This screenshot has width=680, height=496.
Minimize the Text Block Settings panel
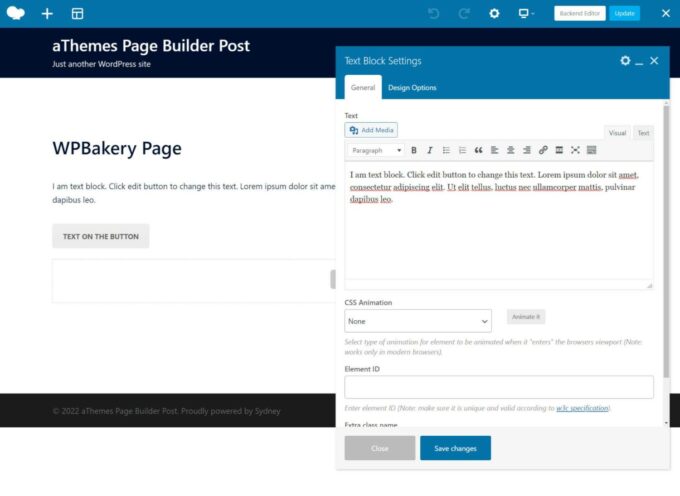pyautogui.click(x=639, y=62)
